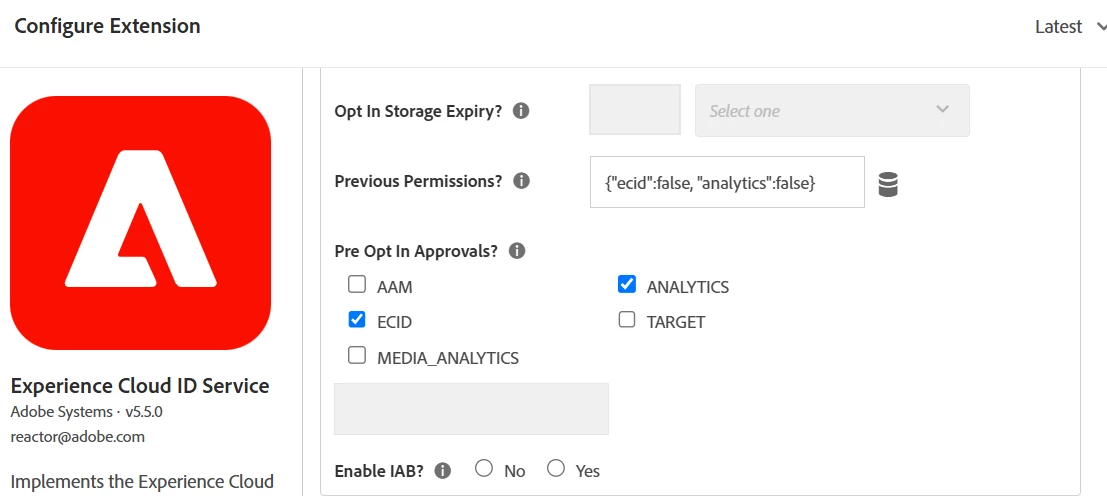Click the gray field below MEDIA_ANALYTICS

[471, 409]
